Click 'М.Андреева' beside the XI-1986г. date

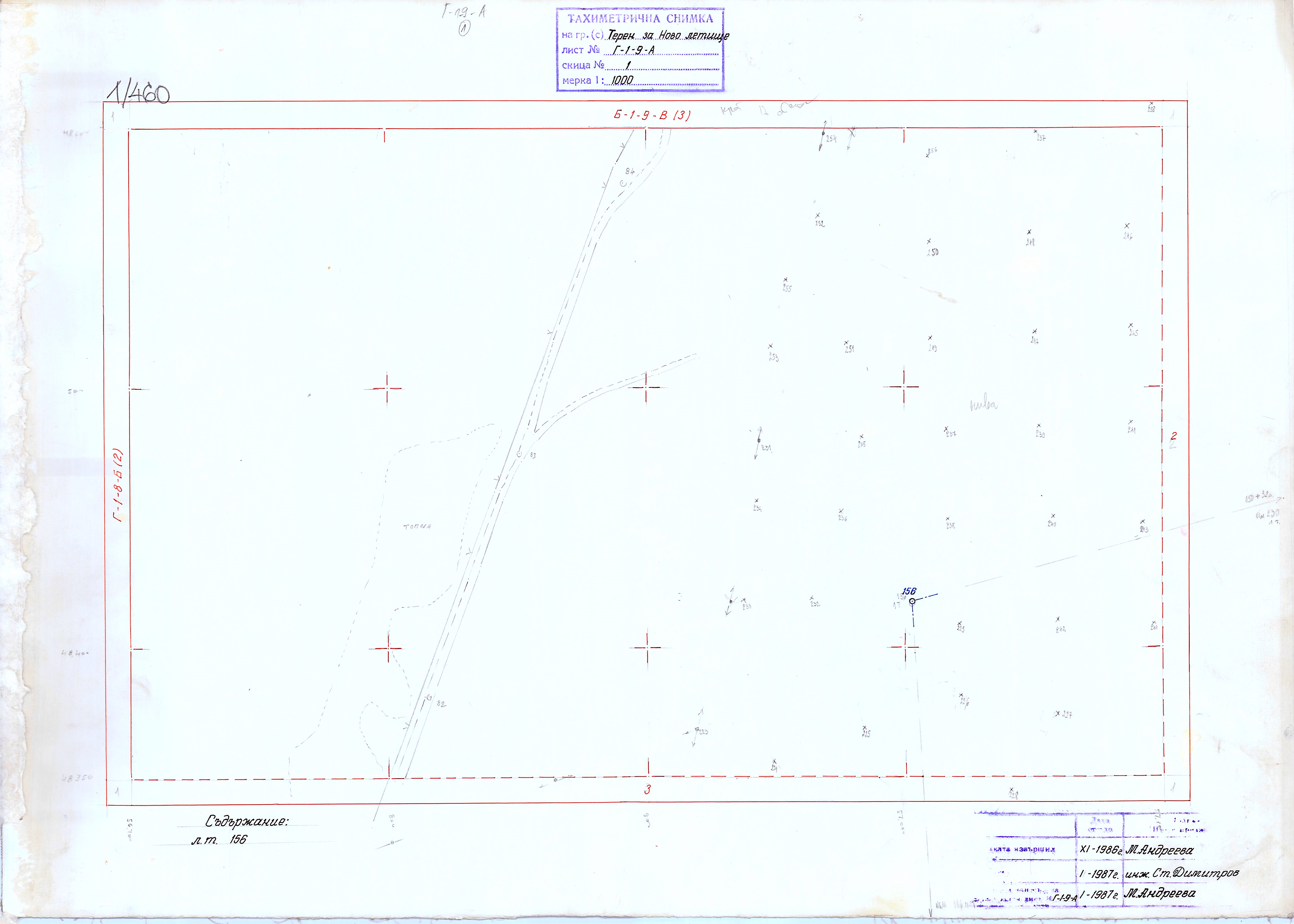click(1159, 850)
